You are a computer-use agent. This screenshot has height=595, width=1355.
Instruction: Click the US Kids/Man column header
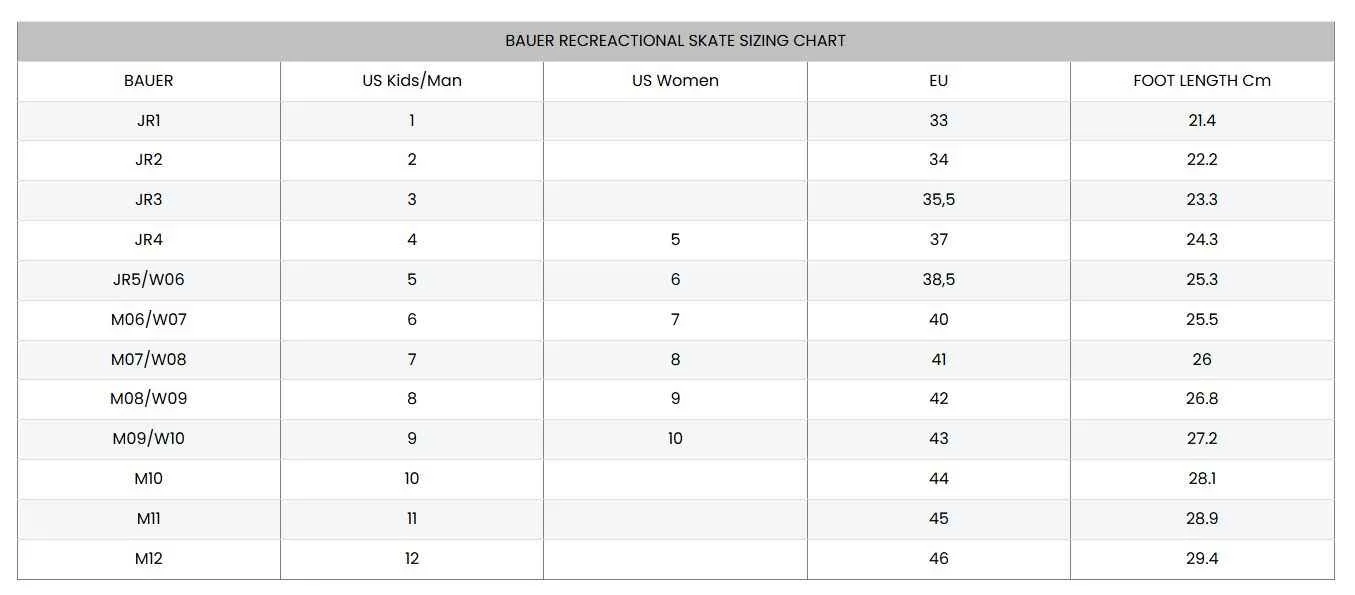point(412,81)
